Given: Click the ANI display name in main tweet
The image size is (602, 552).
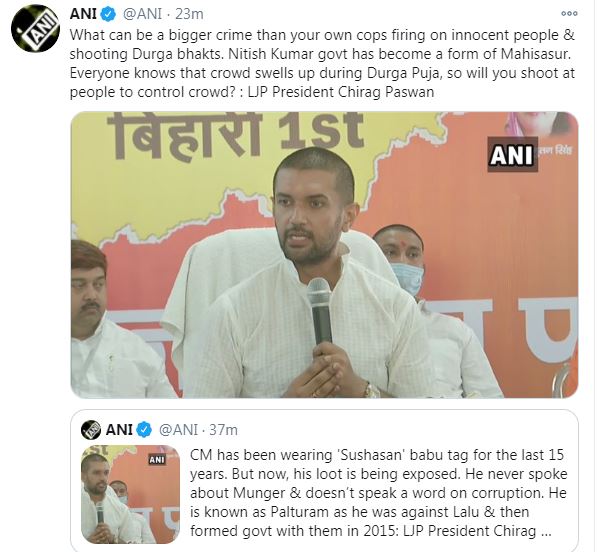Looking at the screenshot, I should [83, 14].
